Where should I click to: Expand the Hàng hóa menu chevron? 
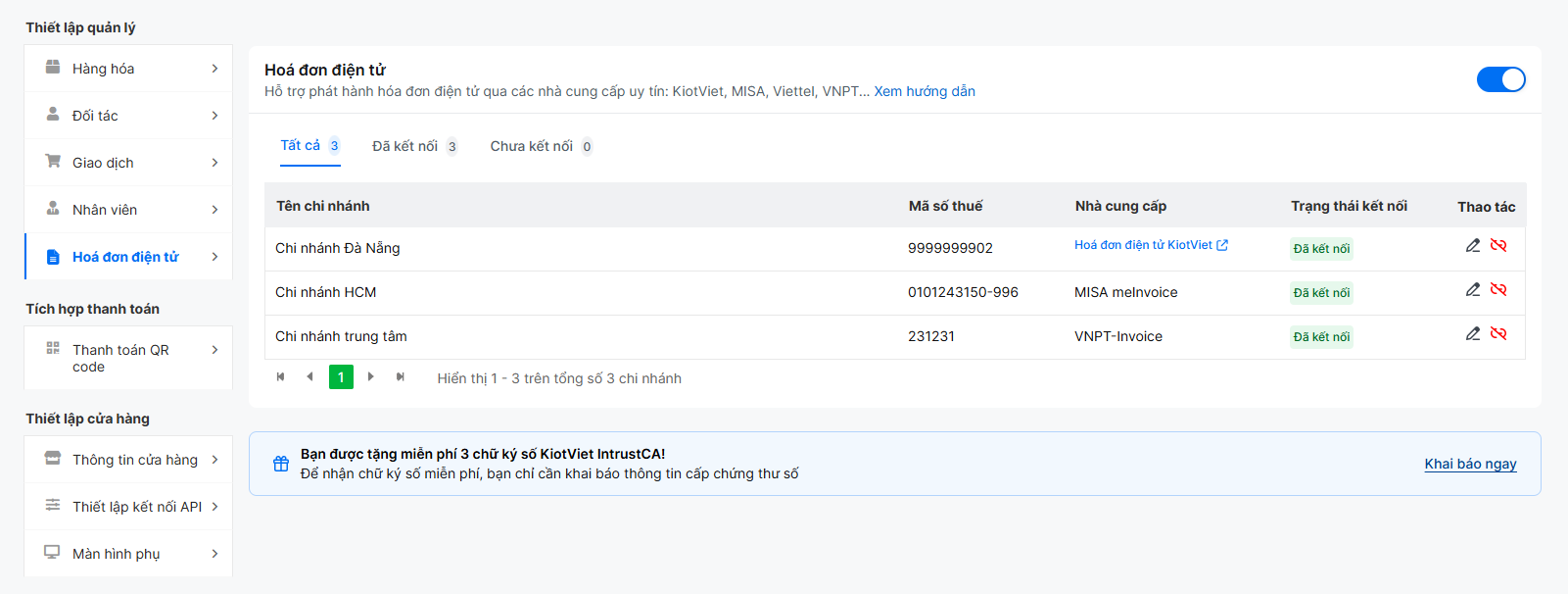tap(214, 69)
